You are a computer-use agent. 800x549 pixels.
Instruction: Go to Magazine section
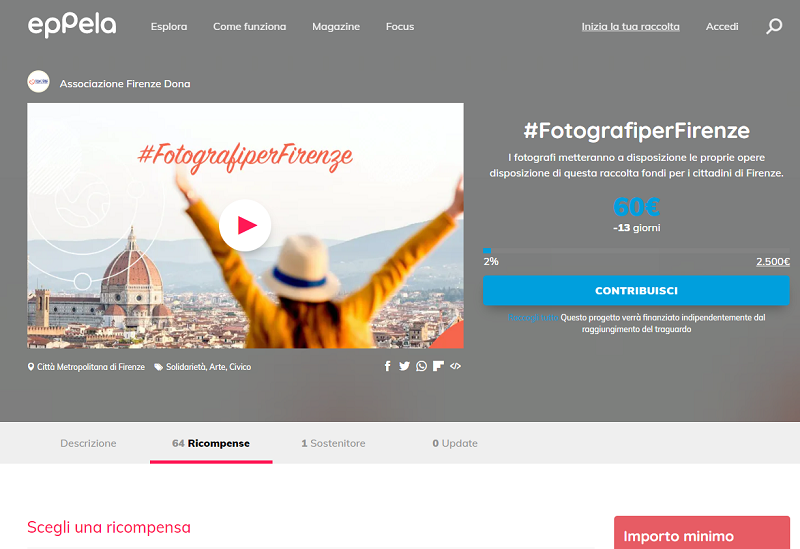pyautogui.click(x=336, y=27)
